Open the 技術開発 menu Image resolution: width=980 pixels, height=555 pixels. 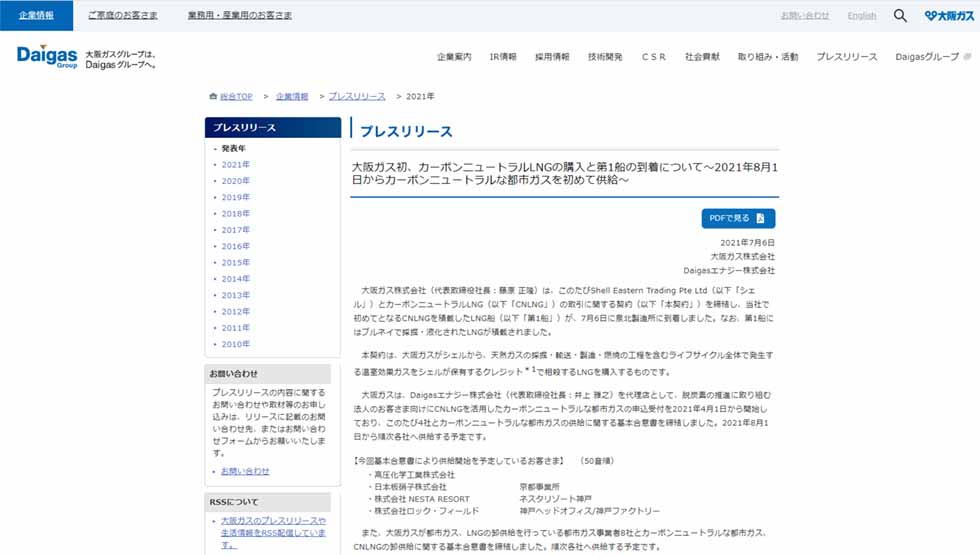pyautogui.click(x=605, y=57)
